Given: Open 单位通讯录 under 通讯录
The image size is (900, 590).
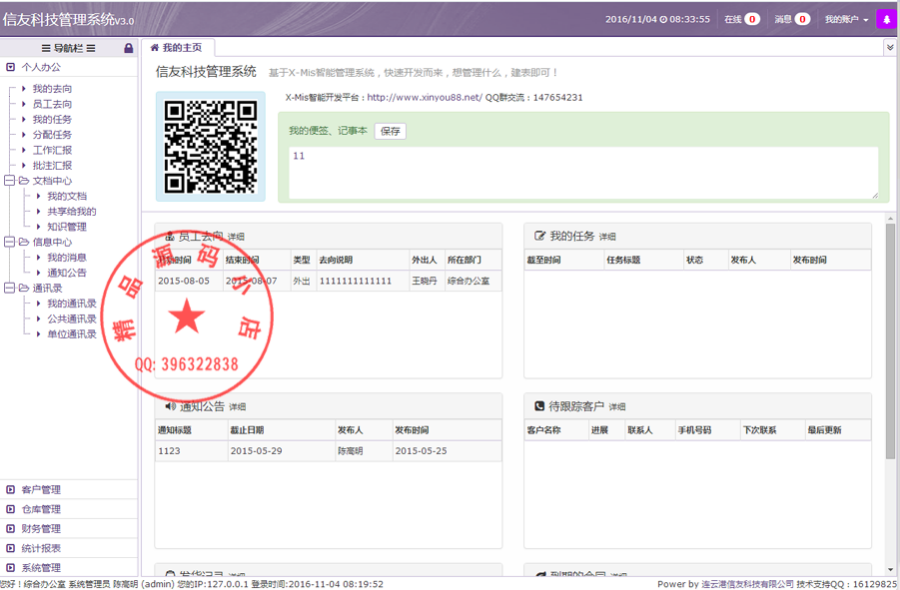Looking at the screenshot, I should (x=72, y=334).
